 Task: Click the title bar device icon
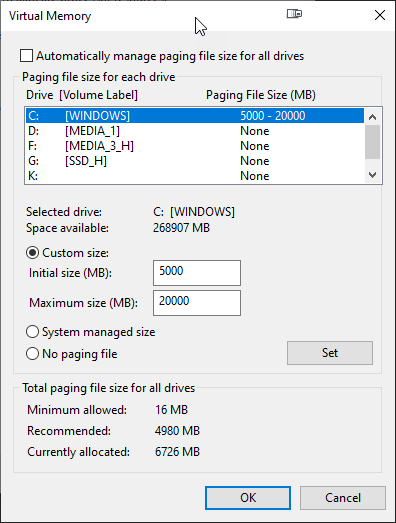294,14
